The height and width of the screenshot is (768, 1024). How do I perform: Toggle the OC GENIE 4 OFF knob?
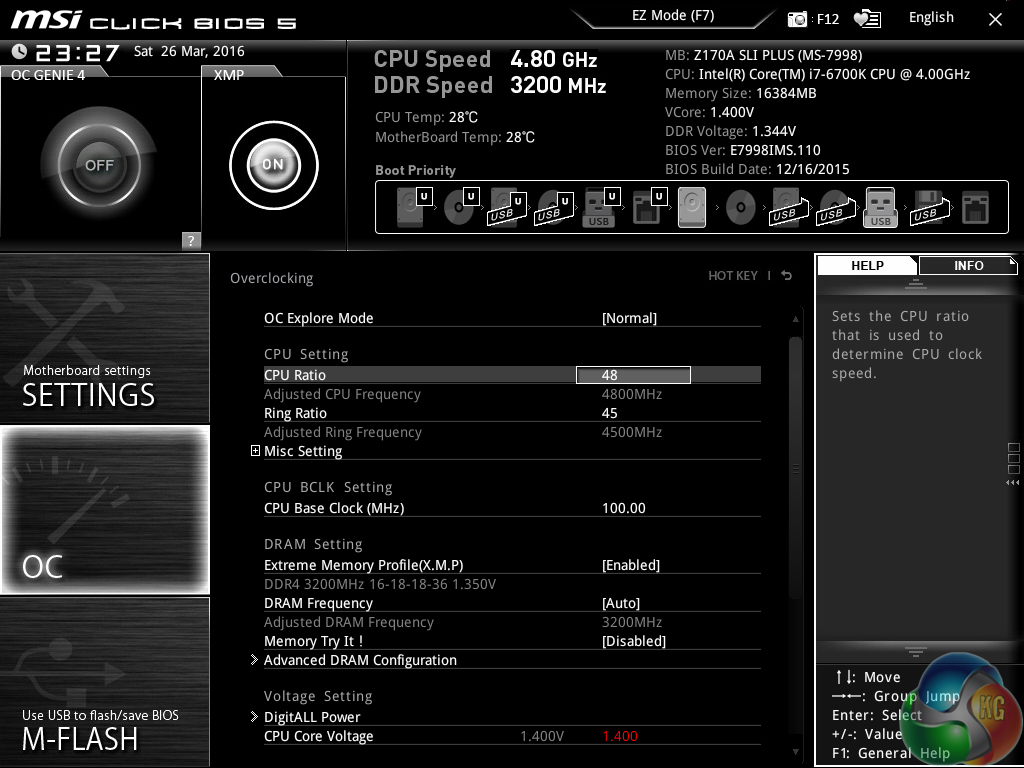click(99, 165)
